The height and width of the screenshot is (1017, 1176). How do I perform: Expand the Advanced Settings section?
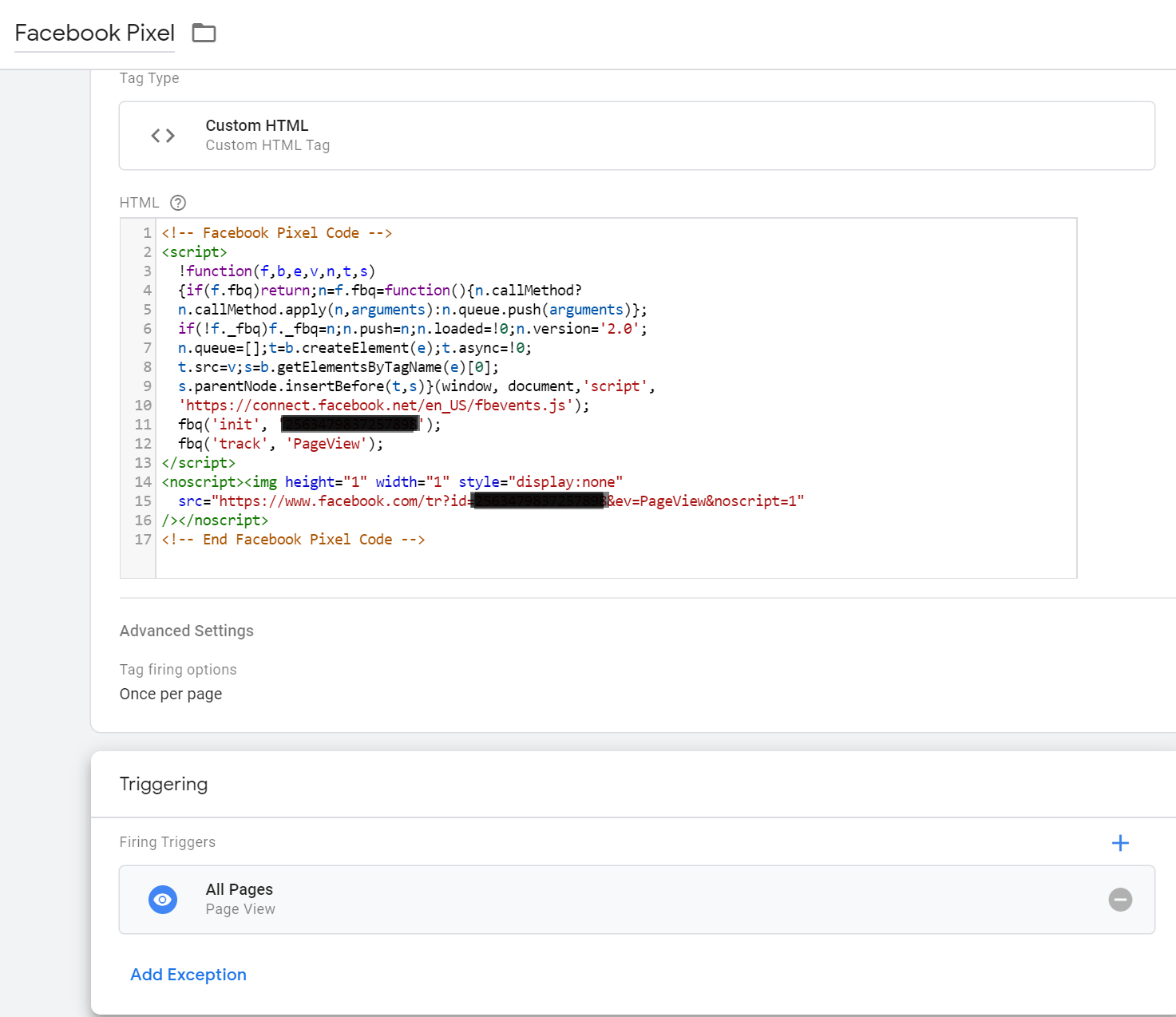[187, 631]
